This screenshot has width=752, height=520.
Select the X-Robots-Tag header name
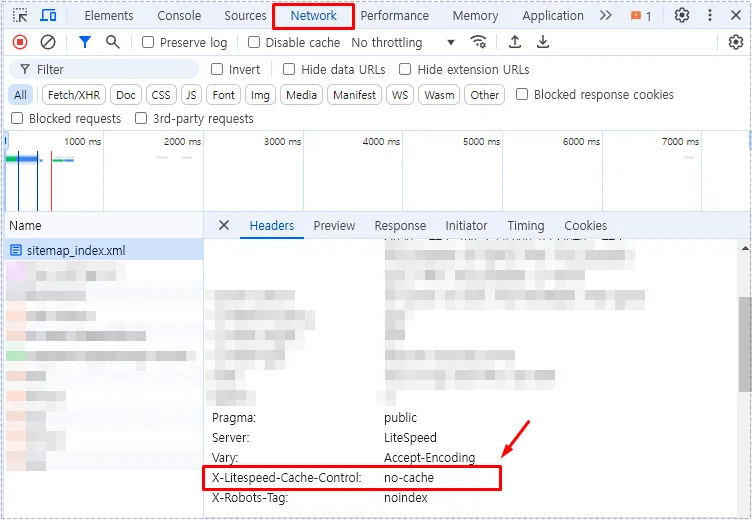click(x=250, y=497)
